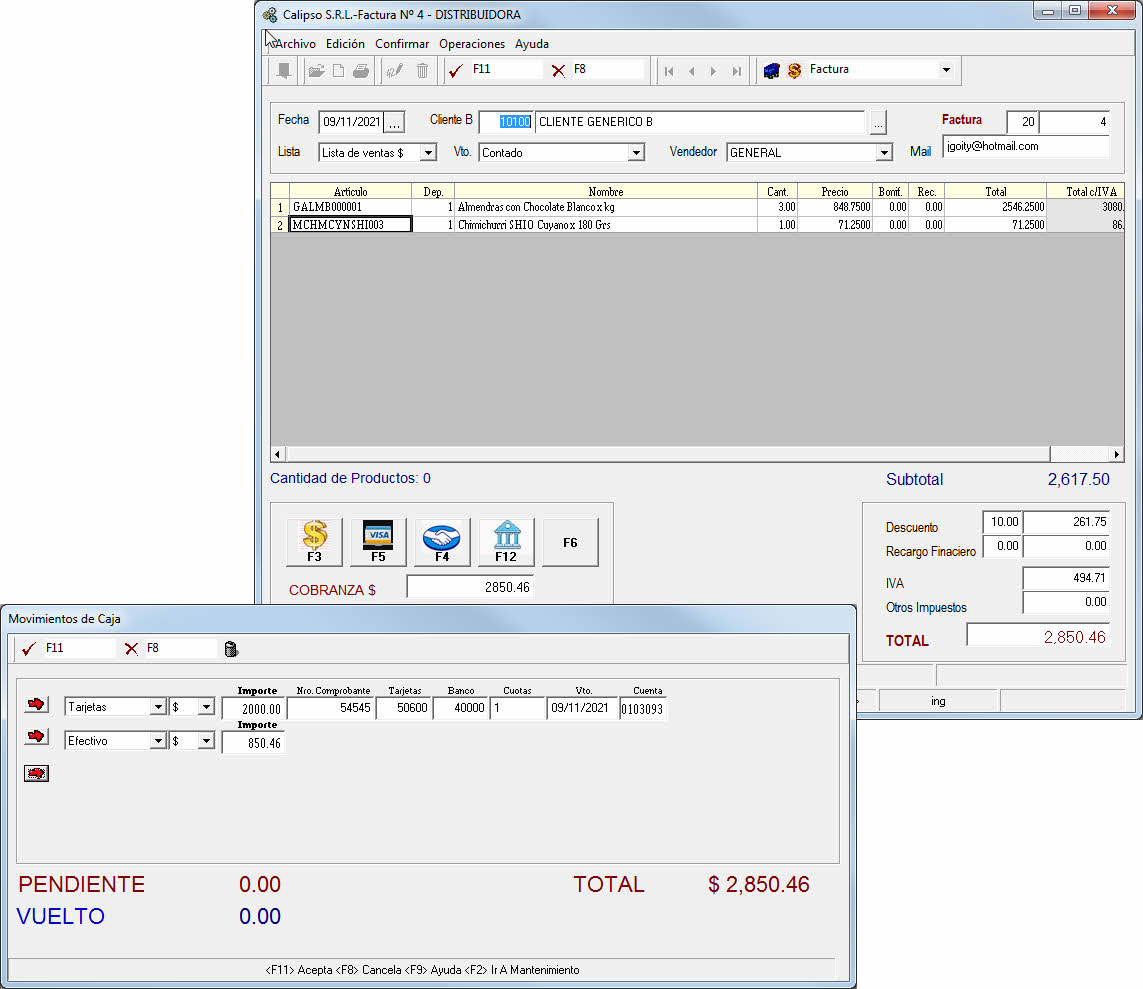Click the edit pencil icon in toolbar
The height and width of the screenshot is (989, 1143).
tap(395, 71)
